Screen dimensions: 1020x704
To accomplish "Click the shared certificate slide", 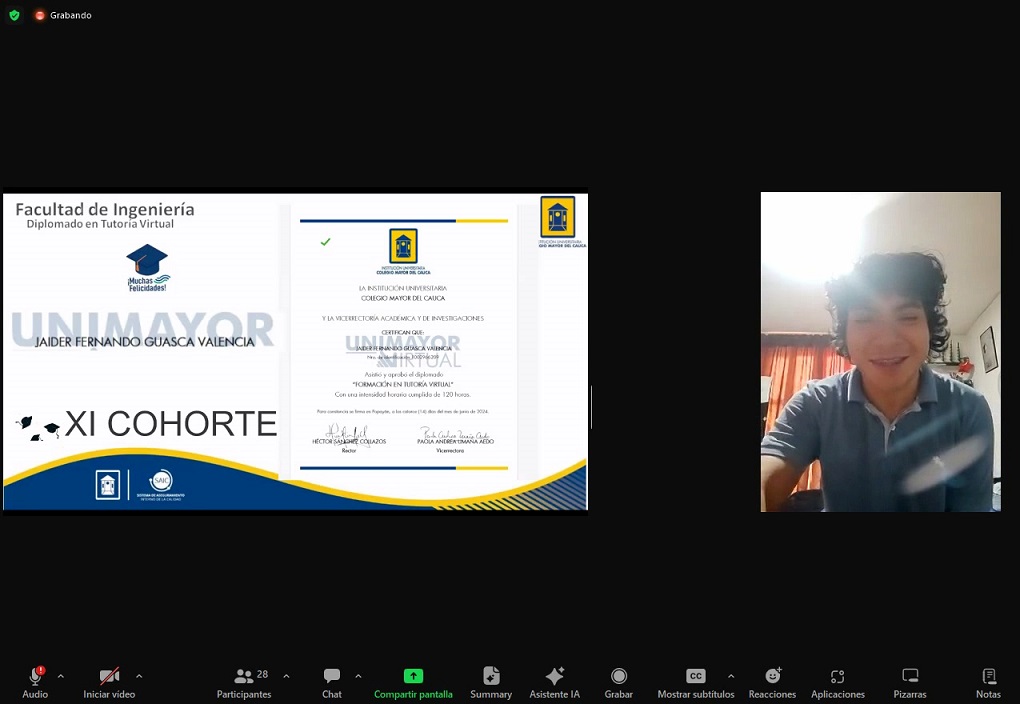I will 295,351.
